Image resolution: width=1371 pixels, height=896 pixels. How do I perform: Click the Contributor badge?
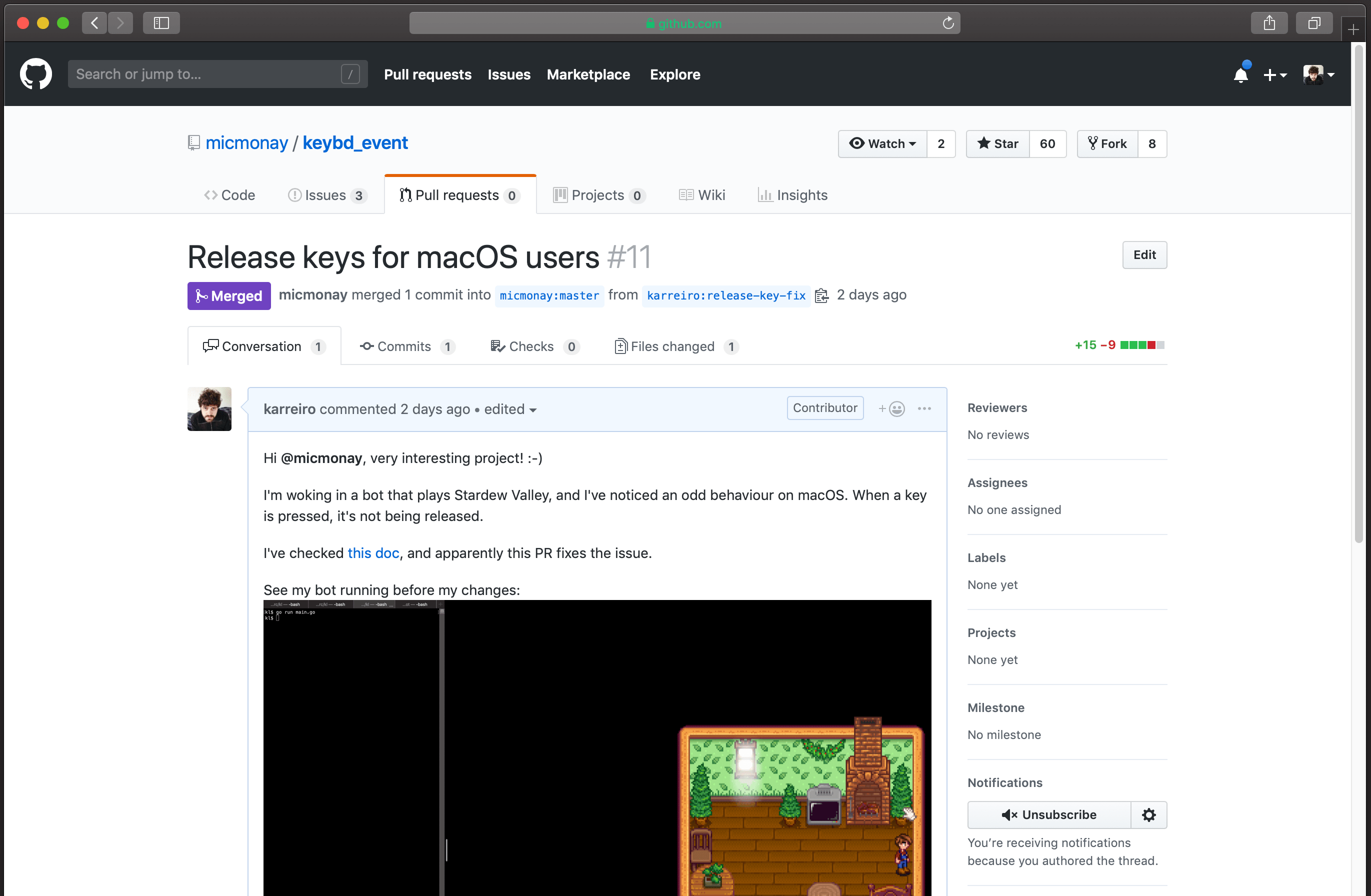click(825, 407)
